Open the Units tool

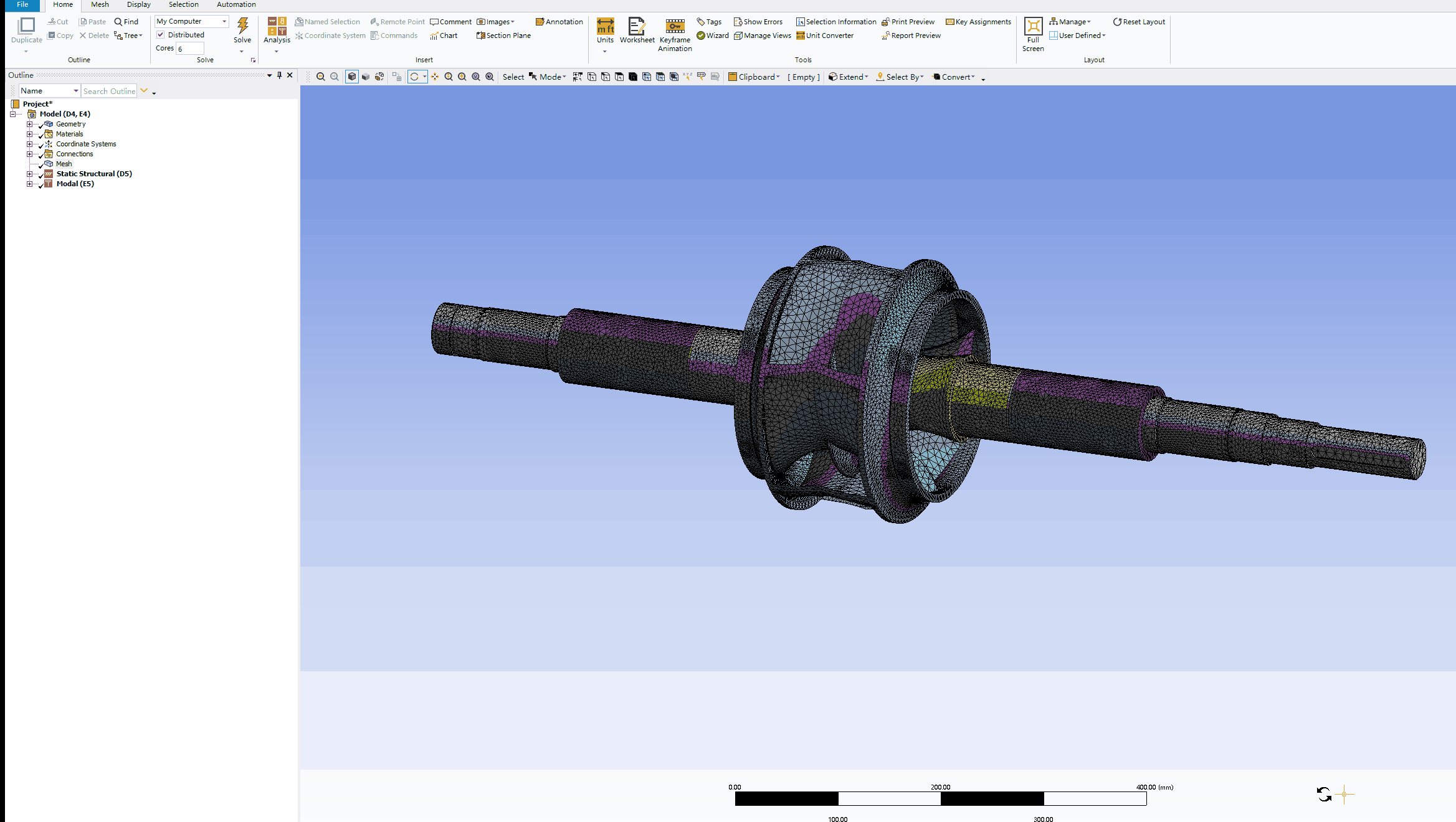pyautogui.click(x=605, y=27)
